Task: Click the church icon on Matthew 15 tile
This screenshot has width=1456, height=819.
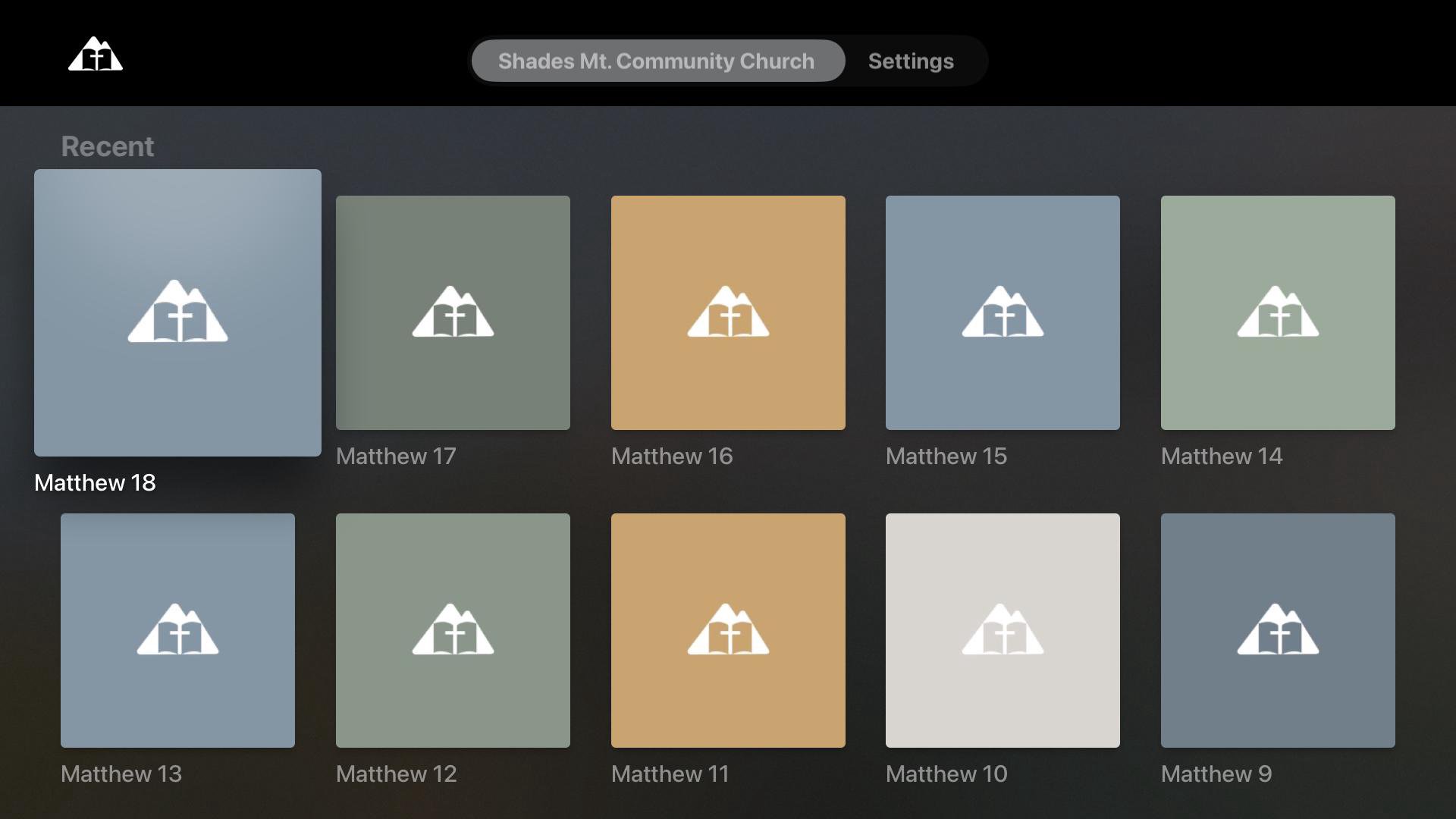Action: (1003, 312)
